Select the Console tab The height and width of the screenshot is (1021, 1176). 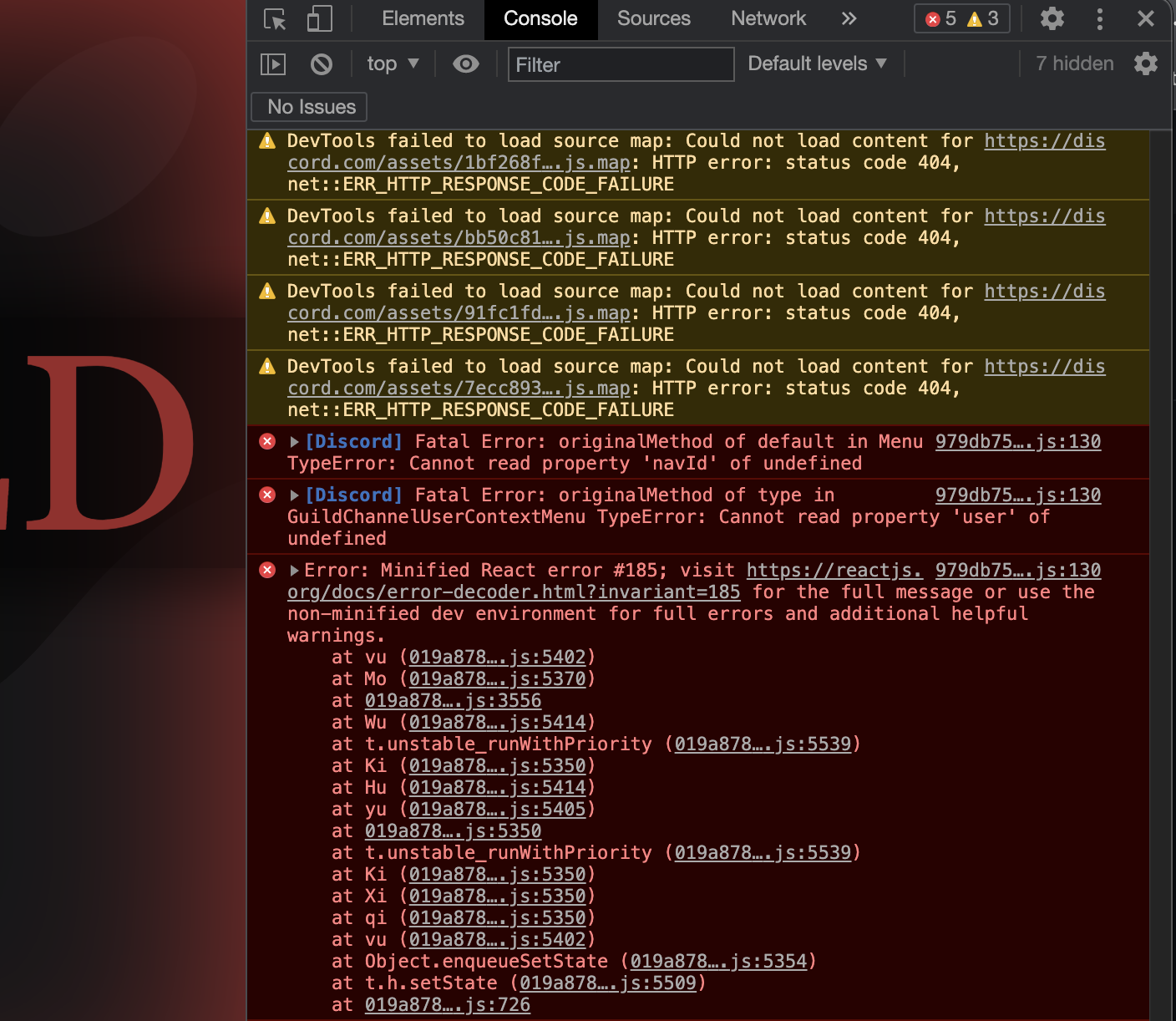[x=540, y=18]
